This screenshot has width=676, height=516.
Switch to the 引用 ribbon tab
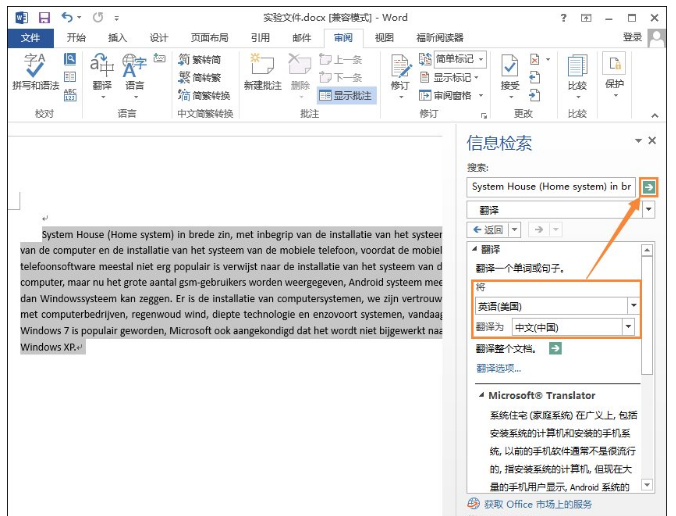(260, 38)
